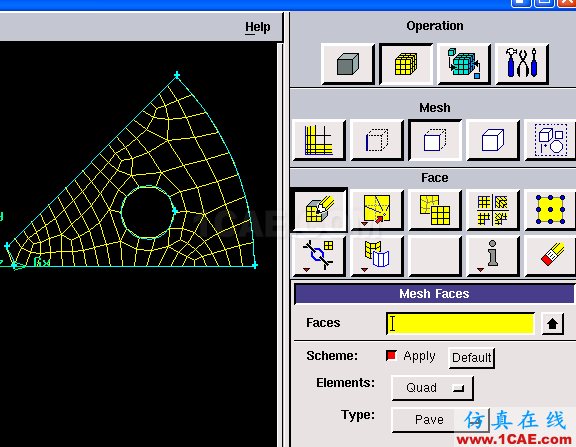Select the Boundary Layer mesh icon
The image size is (576, 447).
(x=319, y=140)
